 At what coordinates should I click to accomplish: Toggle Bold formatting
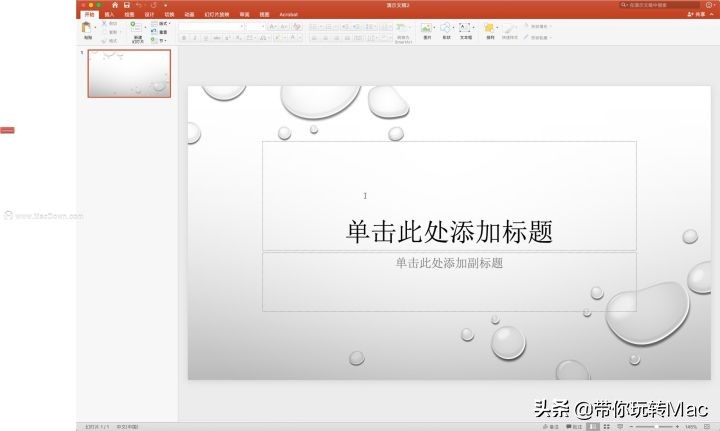[x=184, y=38]
